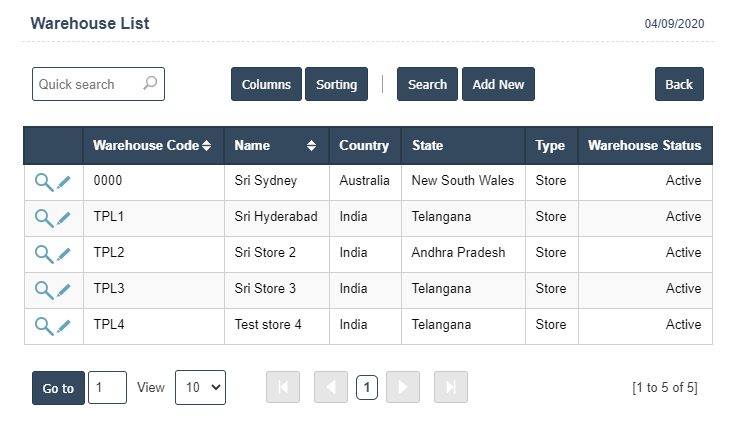Viewport: 735px width, 422px height.
Task: Jump to the last page of results
Action: (x=451, y=388)
